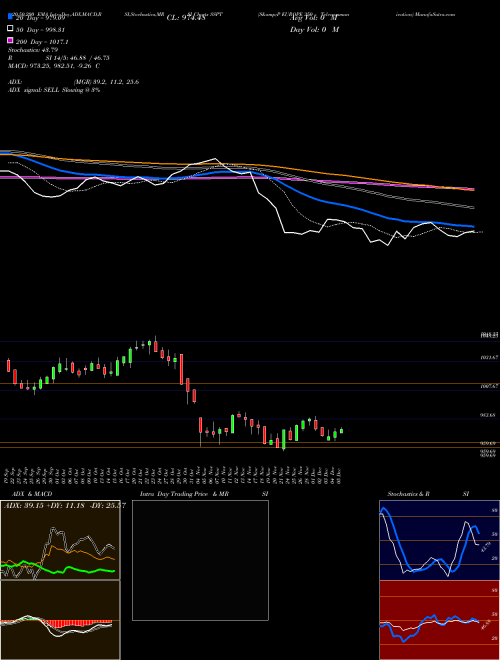Click the MACD histogram chart panel
Image resolution: width=500 pixels, height=660 pixels.
(60, 620)
